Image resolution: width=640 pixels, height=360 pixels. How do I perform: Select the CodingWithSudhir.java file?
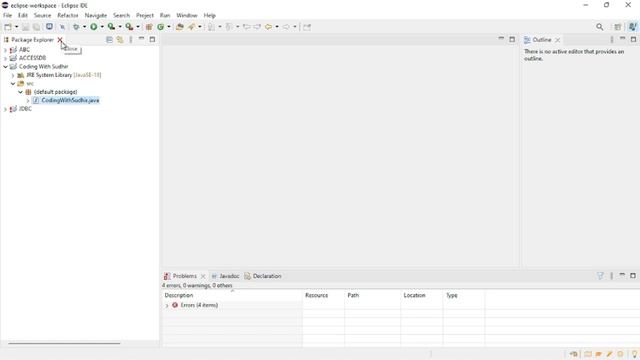coord(70,100)
